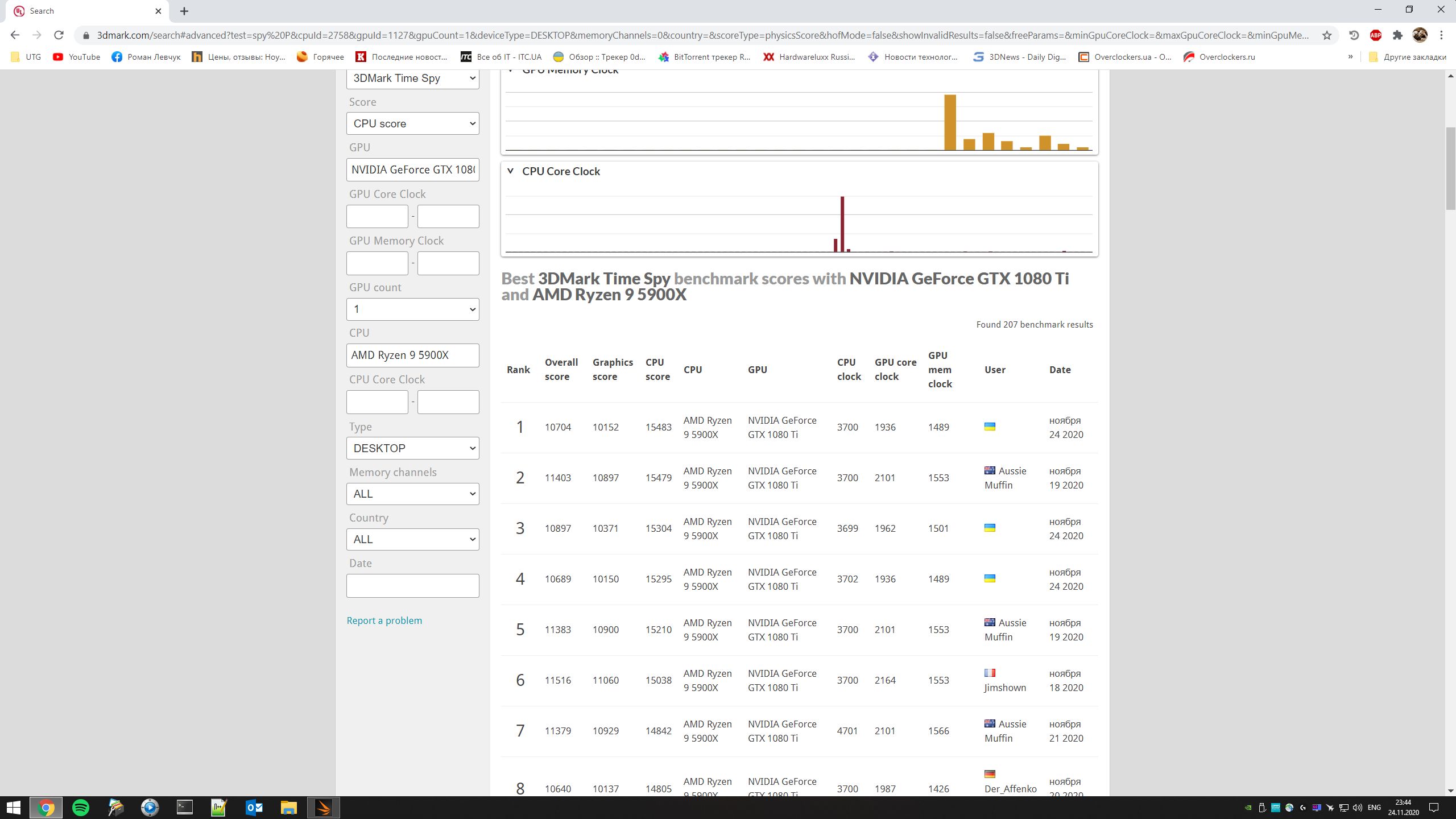Open Chrome profile avatar
Viewport: 1456px width, 819px height.
[x=1420, y=35]
